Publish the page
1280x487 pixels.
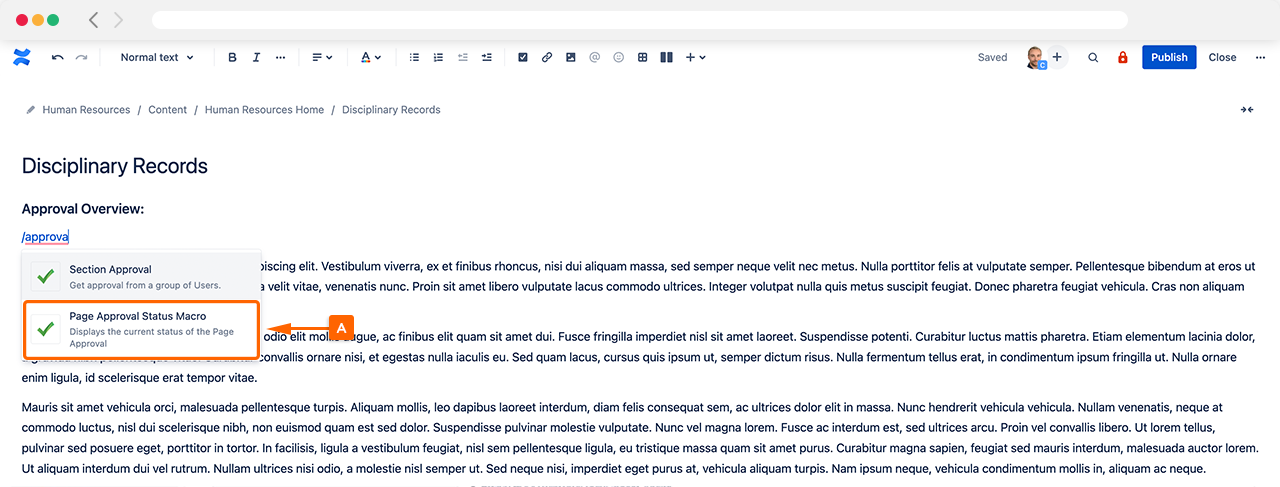[x=1169, y=57]
